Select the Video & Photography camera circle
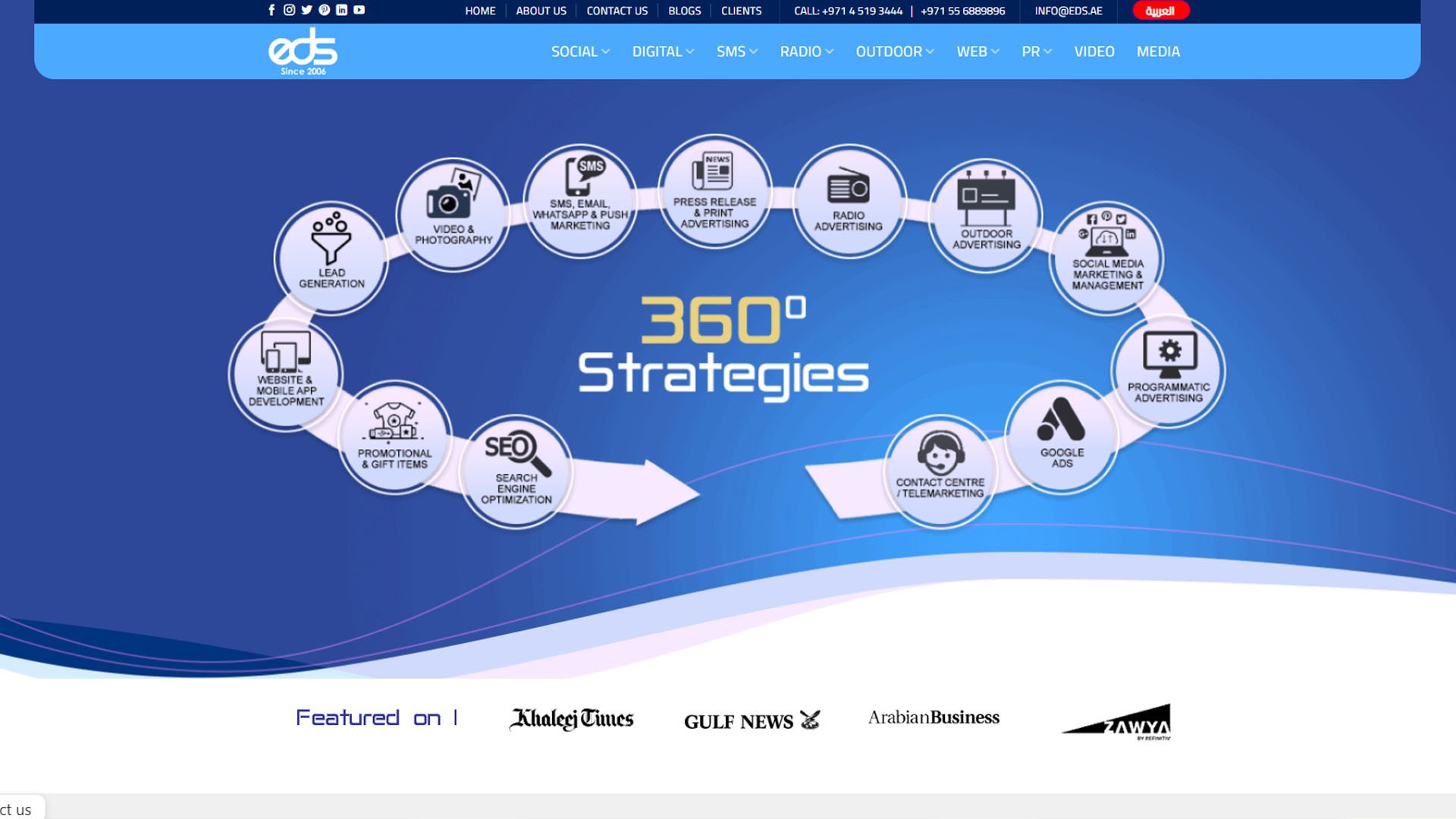The image size is (1456, 819). [453, 215]
